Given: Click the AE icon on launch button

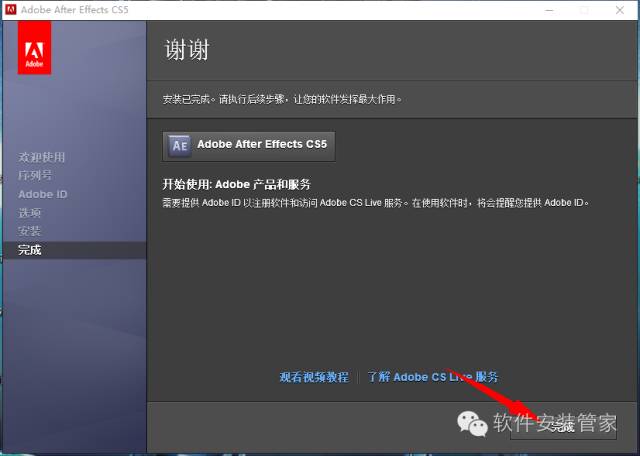Looking at the screenshot, I should (x=180, y=145).
